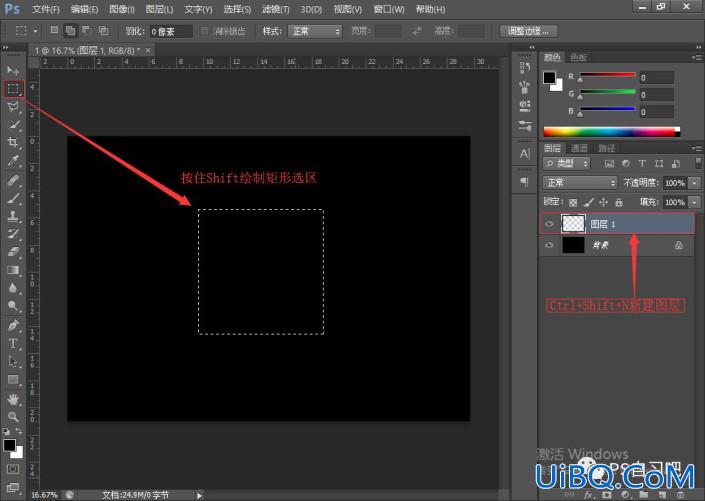The width and height of the screenshot is (705, 501).
Task: Click the toolbar foreground color swatch
Action: click(9, 445)
